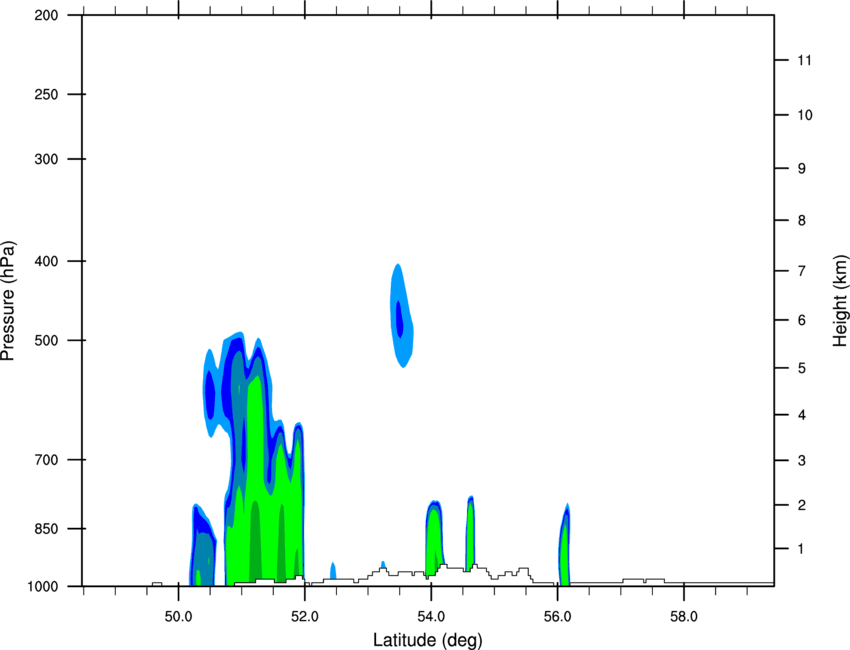Viewport: 850px width, 650px height.
Task: Click the isolated blue contour near 450 hPa
Action: [x=402, y=316]
